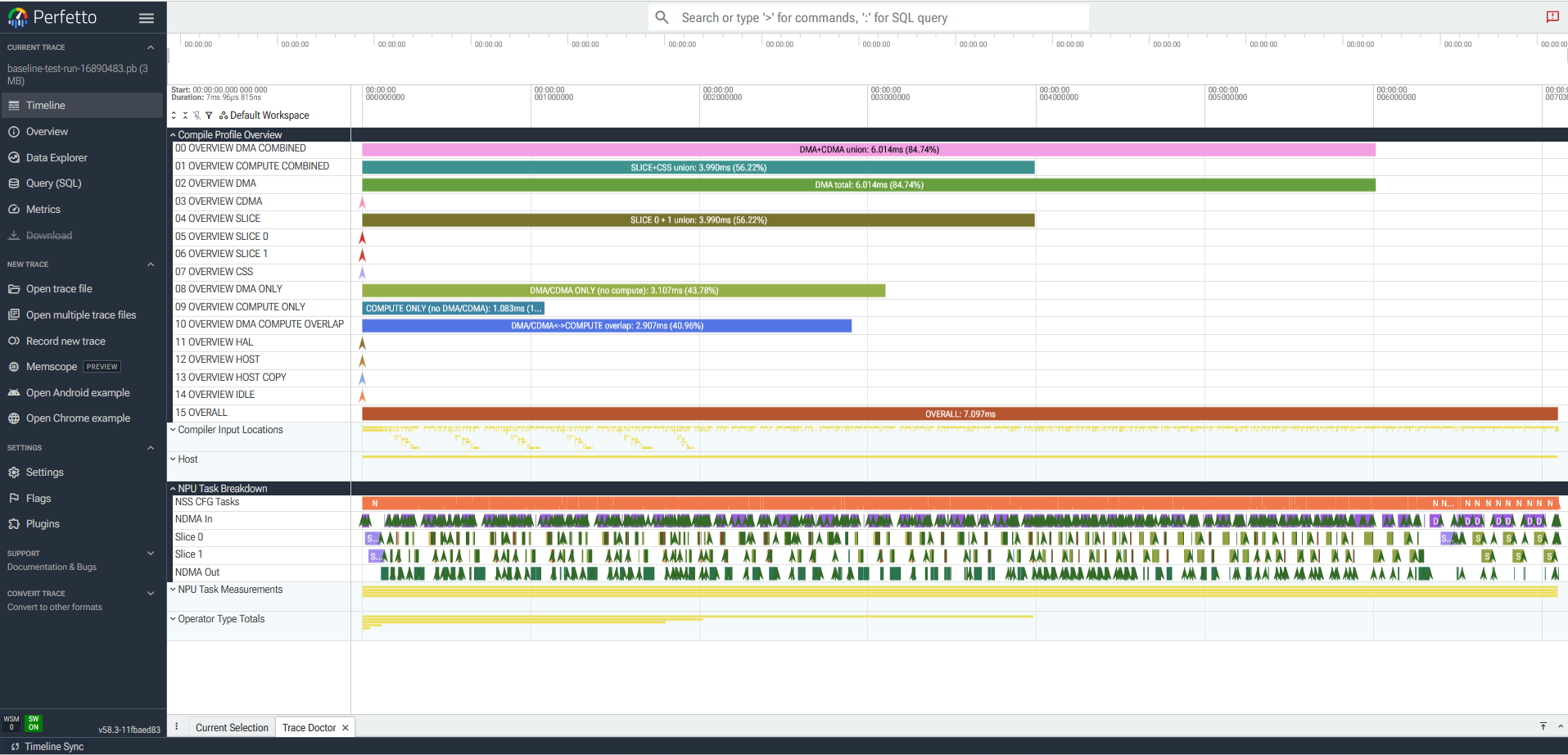This screenshot has width=1568, height=755.
Task: Click Convert to other formats
Action: [55, 608]
